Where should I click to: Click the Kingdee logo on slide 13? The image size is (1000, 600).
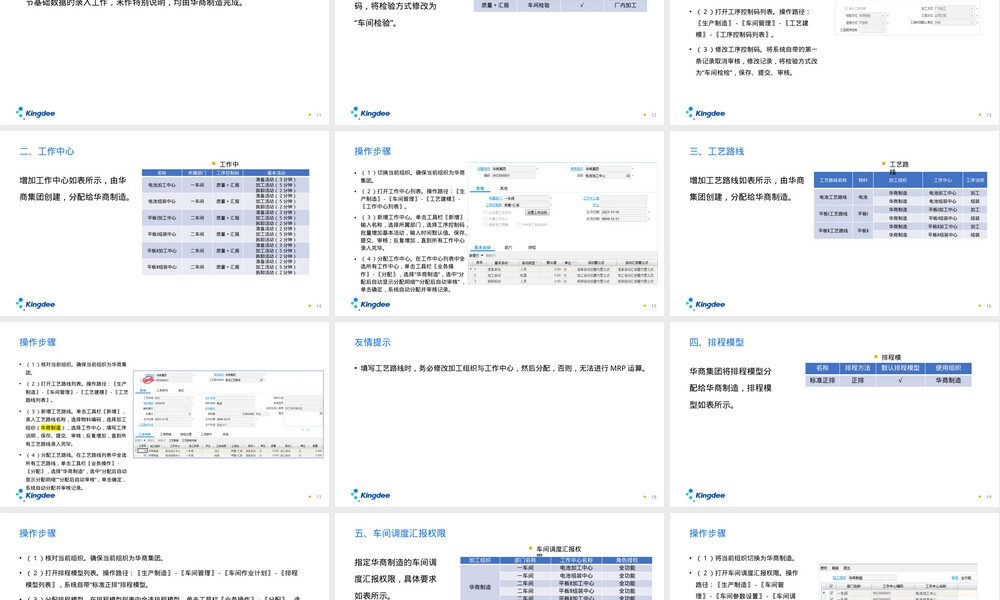tap(705, 113)
